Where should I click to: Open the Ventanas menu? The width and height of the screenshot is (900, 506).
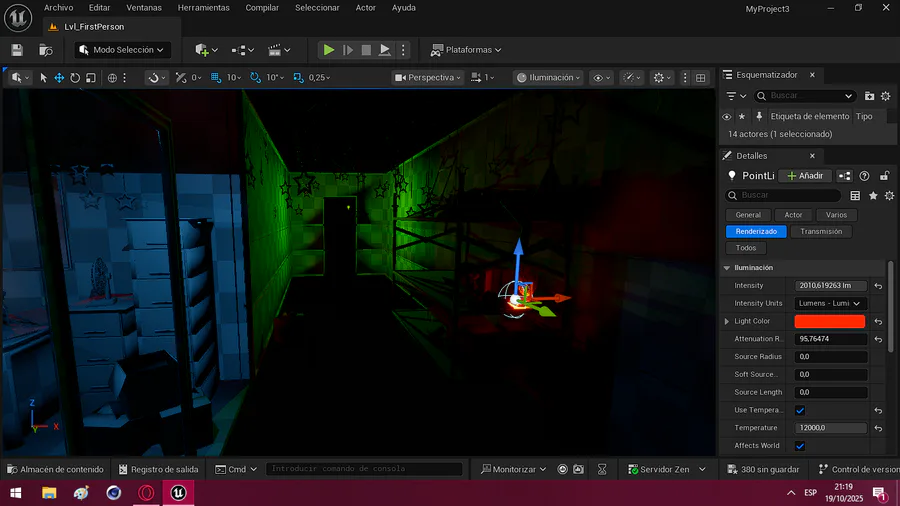tap(144, 7)
